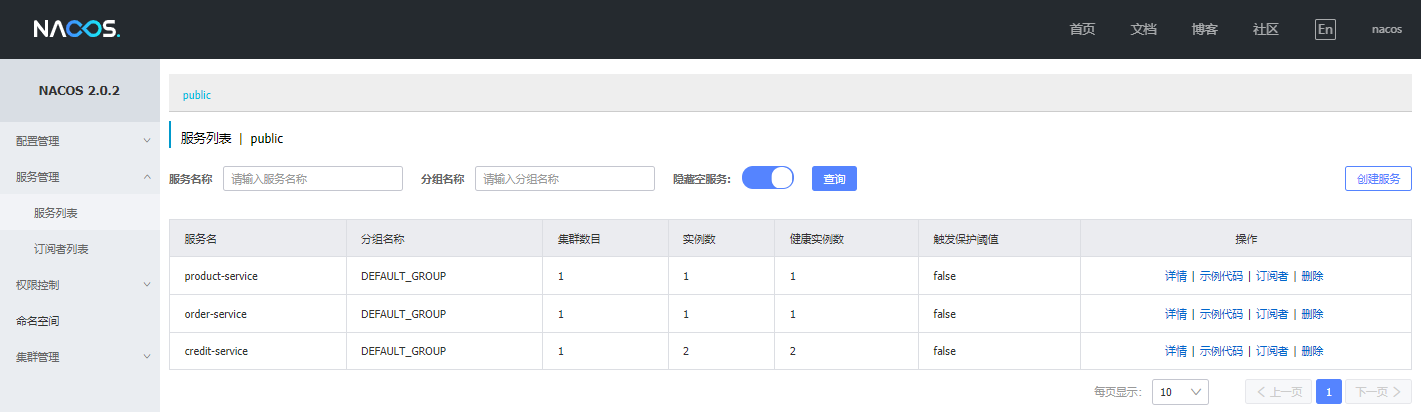The width and height of the screenshot is (1421, 412).
Task: Open 详情 for credit-service
Action: (1176, 351)
